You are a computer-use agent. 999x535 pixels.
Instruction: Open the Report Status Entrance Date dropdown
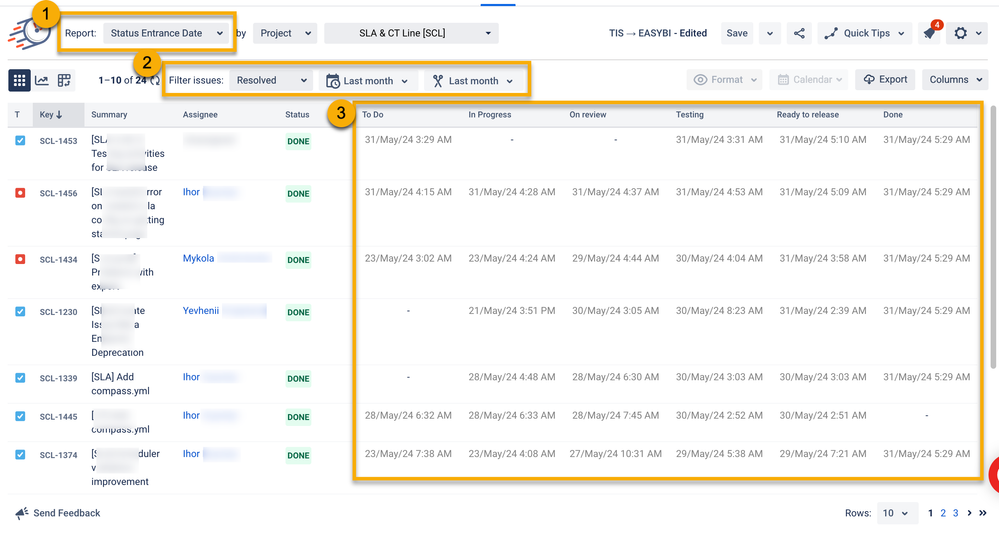166,33
